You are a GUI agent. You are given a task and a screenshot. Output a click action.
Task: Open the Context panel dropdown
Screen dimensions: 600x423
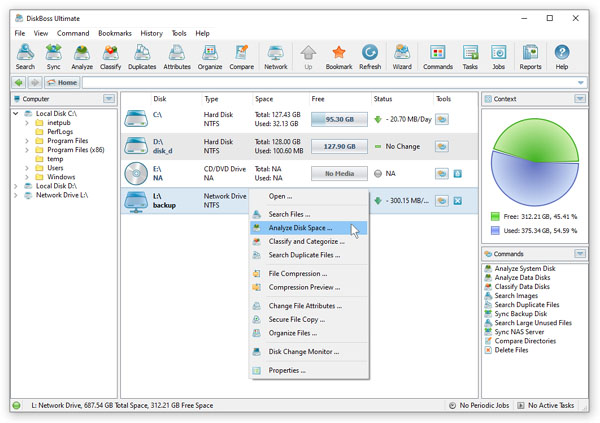coord(580,99)
